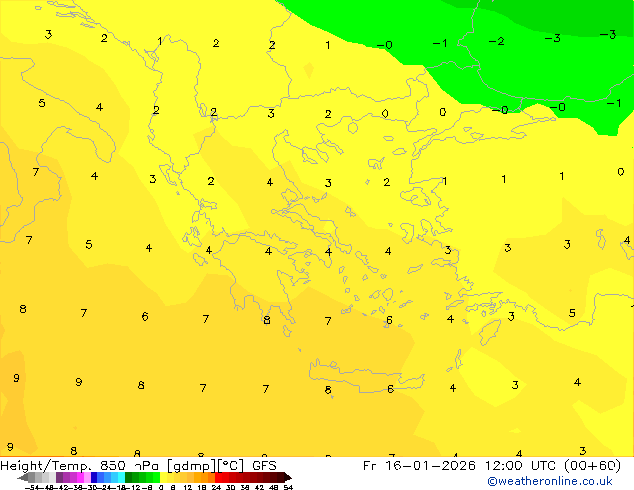Open the weatheronline.co.uk copyright link

tap(550, 481)
